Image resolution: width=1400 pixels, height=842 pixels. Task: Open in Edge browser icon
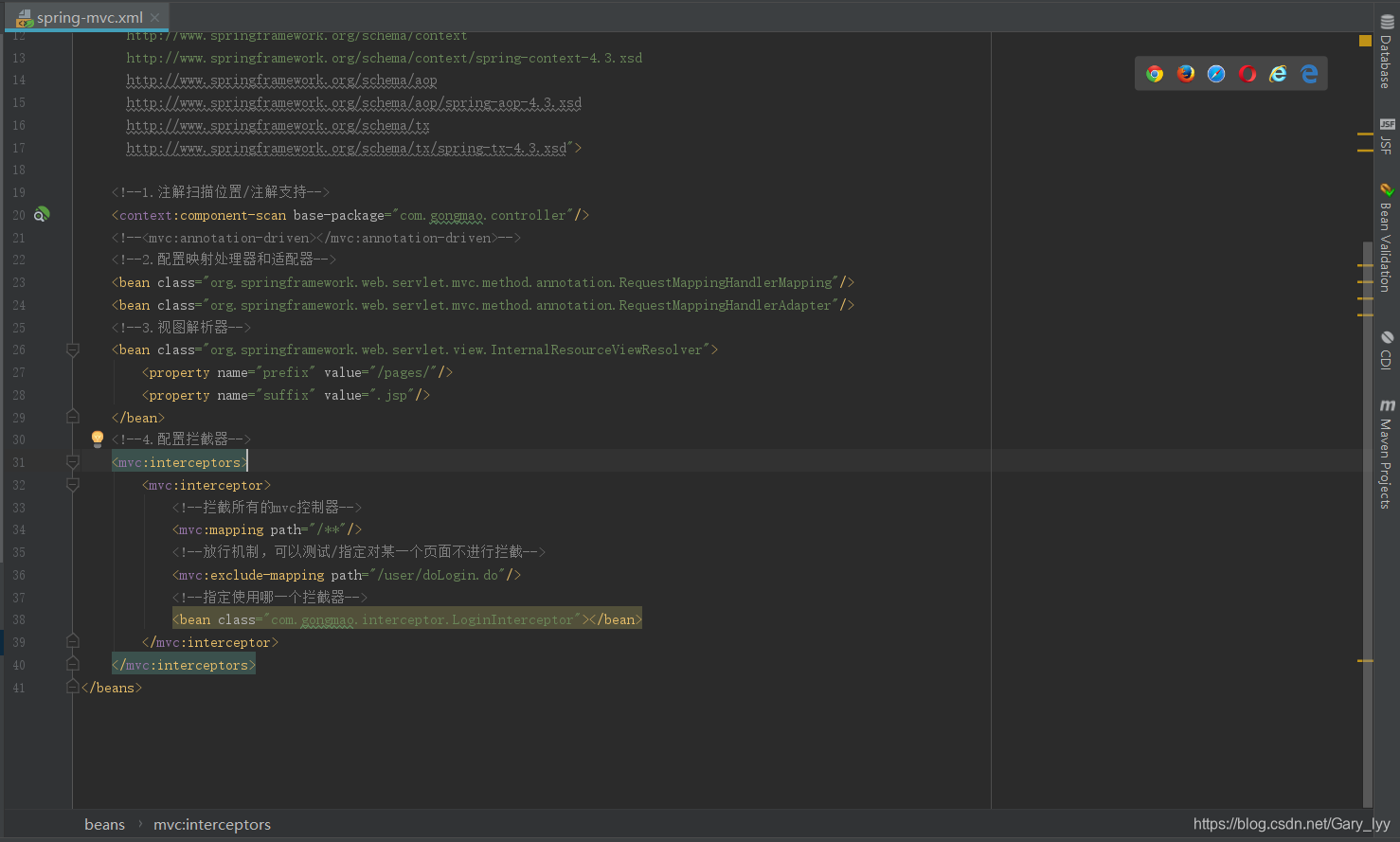pos(1310,74)
